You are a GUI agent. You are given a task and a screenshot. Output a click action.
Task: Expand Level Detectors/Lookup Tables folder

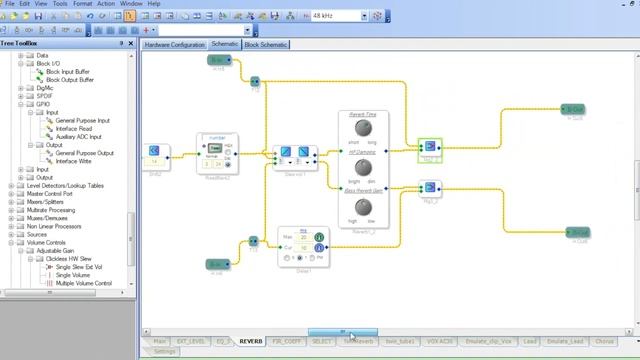tap(11, 186)
